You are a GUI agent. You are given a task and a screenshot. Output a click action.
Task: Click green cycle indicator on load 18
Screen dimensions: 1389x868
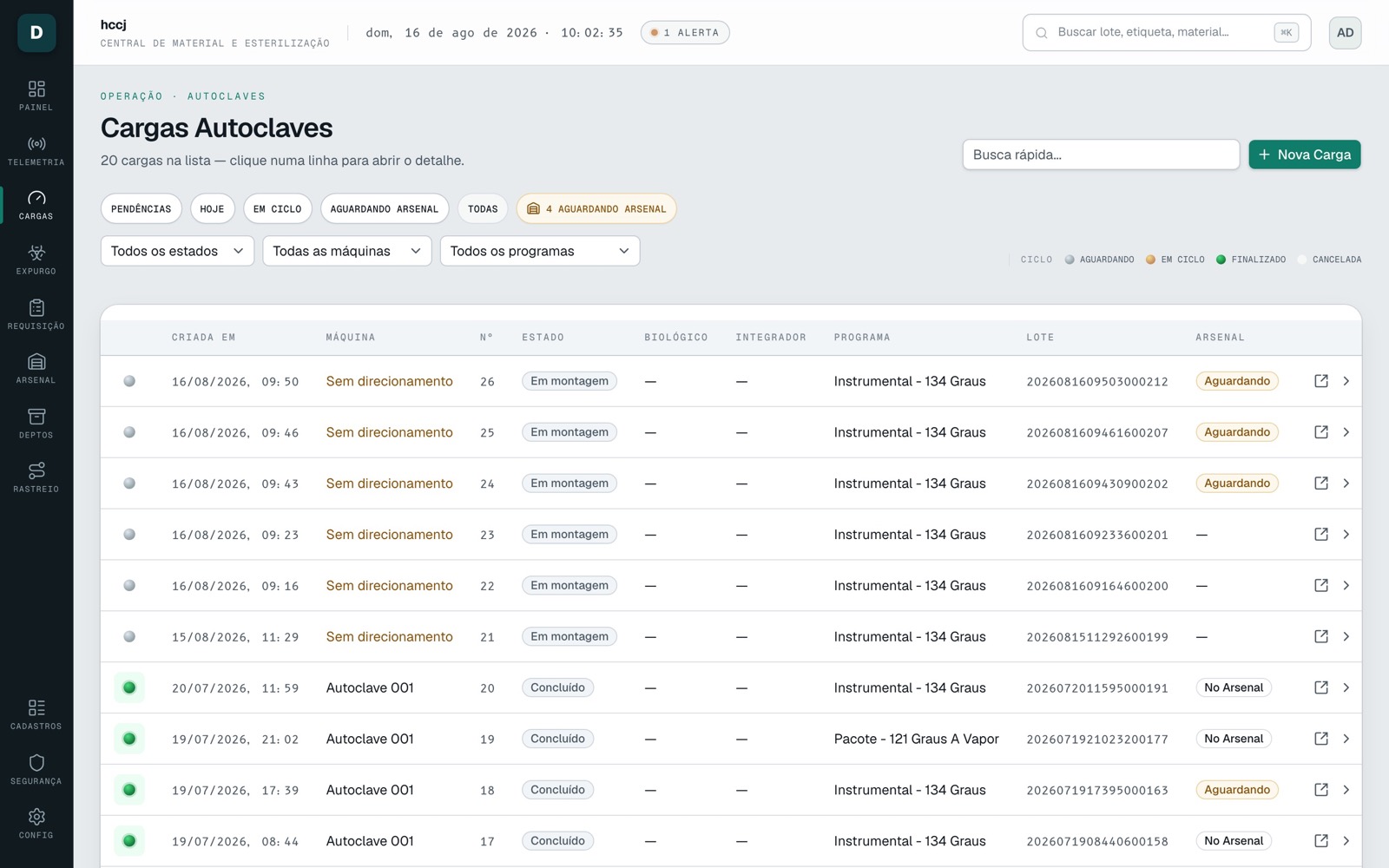(x=129, y=790)
